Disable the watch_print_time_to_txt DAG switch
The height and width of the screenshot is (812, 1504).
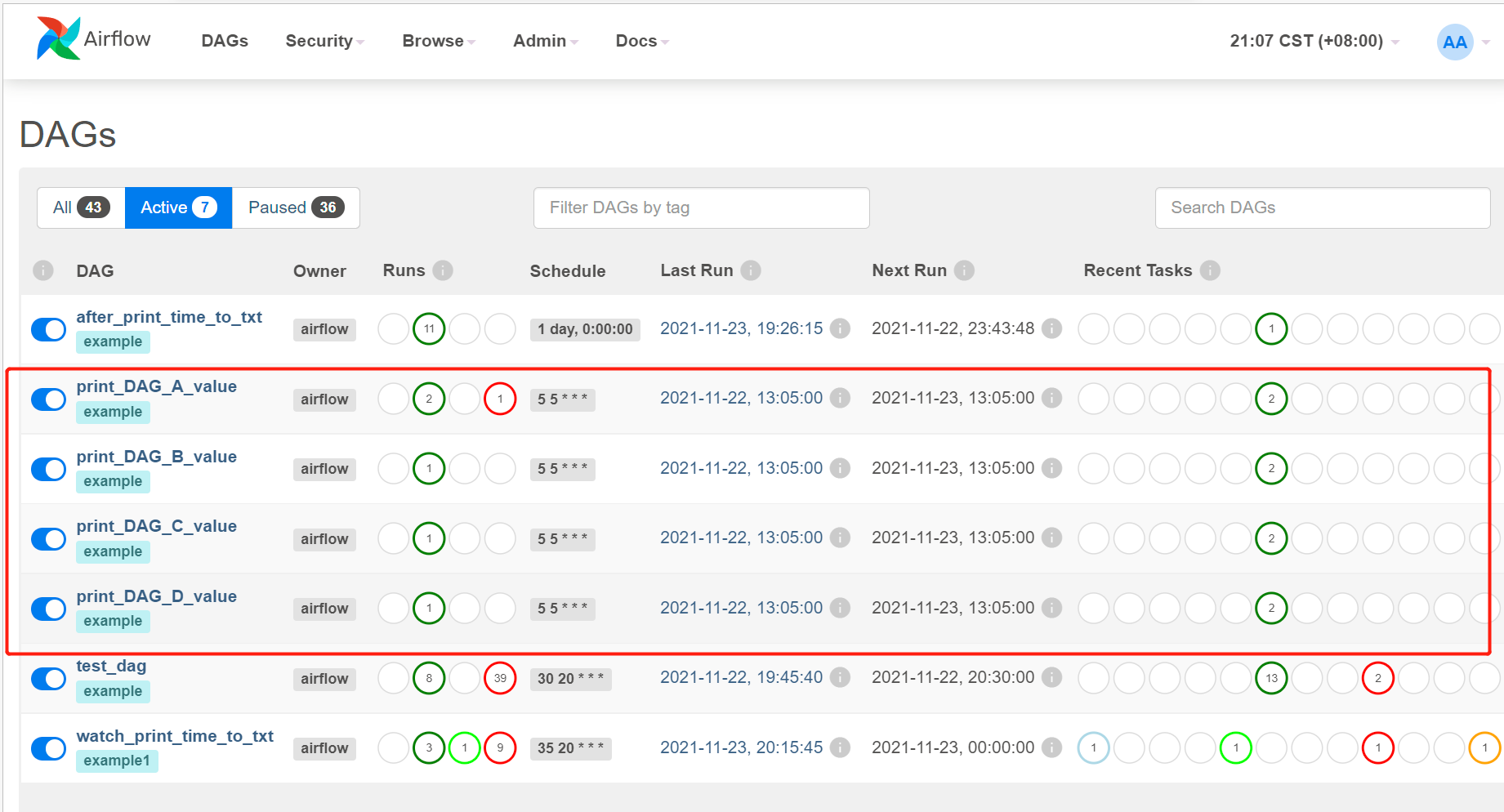click(x=49, y=748)
